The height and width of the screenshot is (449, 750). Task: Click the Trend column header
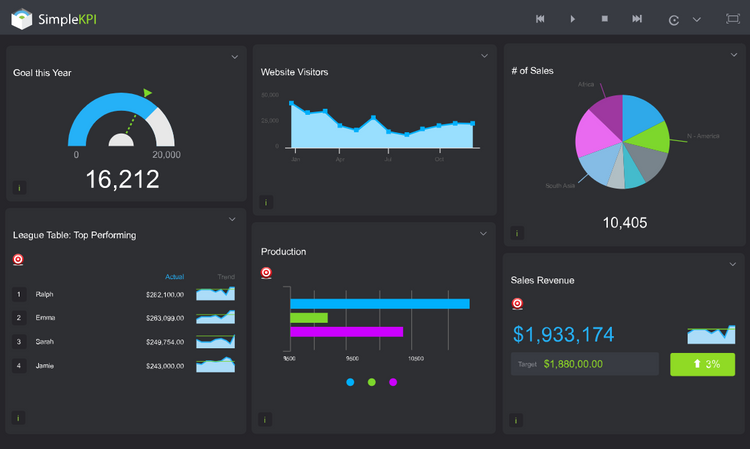tap(226, 277)
